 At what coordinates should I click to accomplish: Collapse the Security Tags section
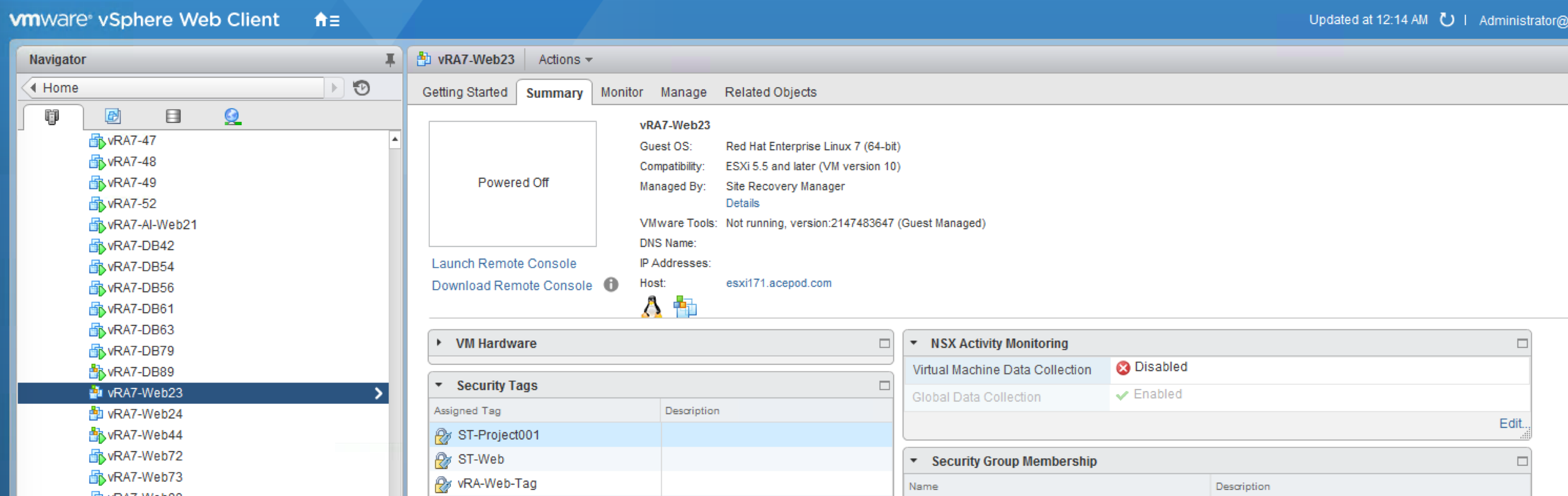(438, 385)
